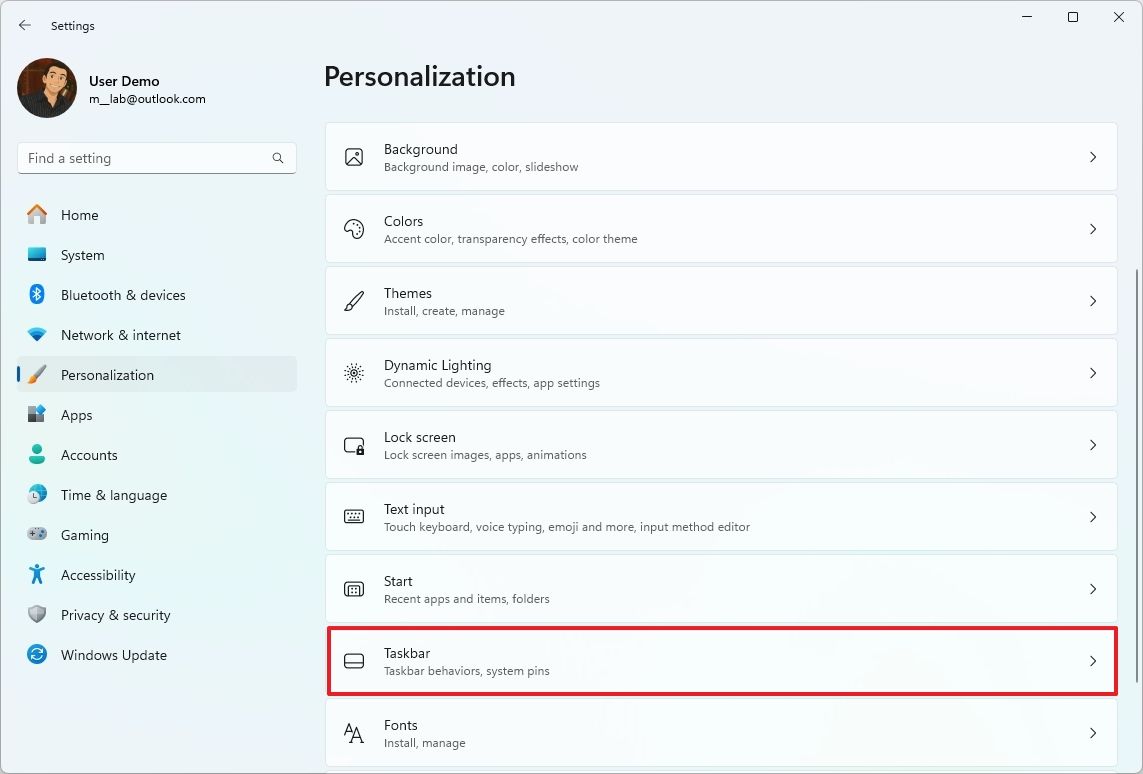Open the Fonts icon
The height and width of the screenshot is (774, 1143).
click(354, 733)
